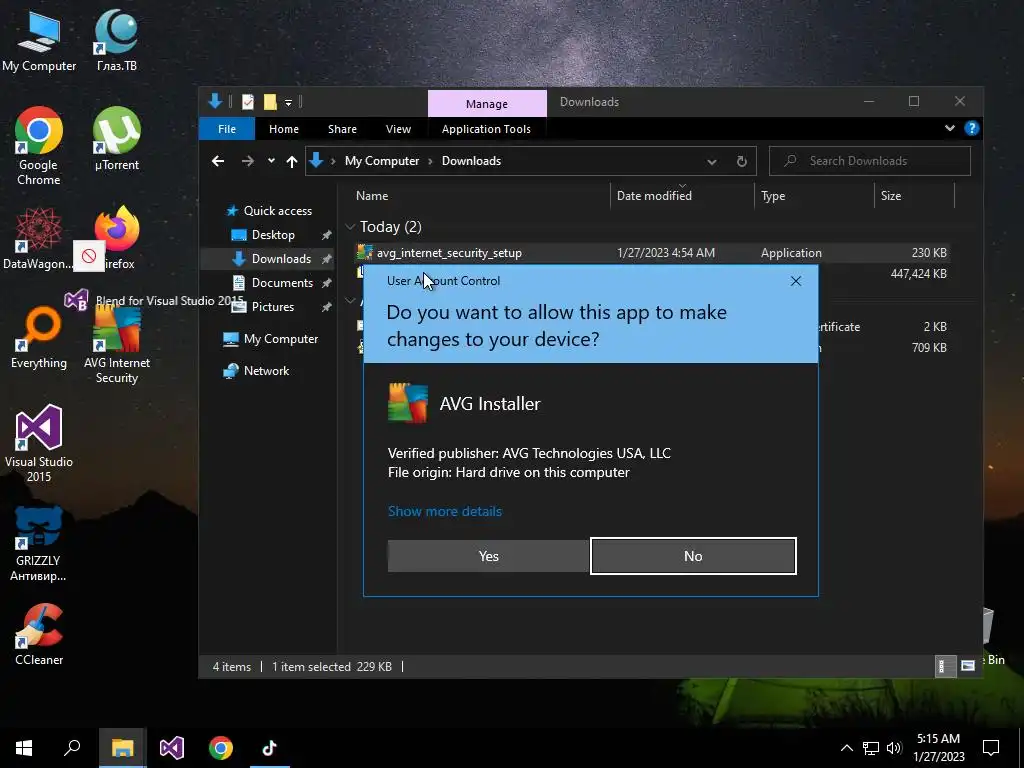The width and height of the screenshot is (1024, 768).
Task: Click Properties quick access toolbar icon
Action: coord(248,102)
